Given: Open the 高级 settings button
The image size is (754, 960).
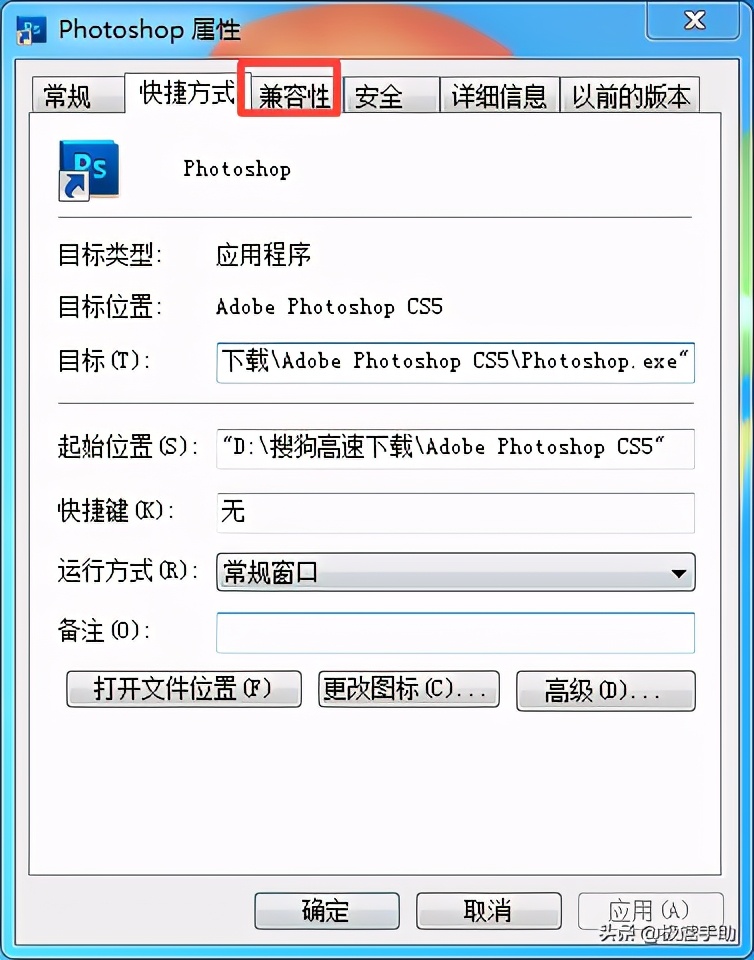Looking at the screenshot, I should tap(606, 691).
